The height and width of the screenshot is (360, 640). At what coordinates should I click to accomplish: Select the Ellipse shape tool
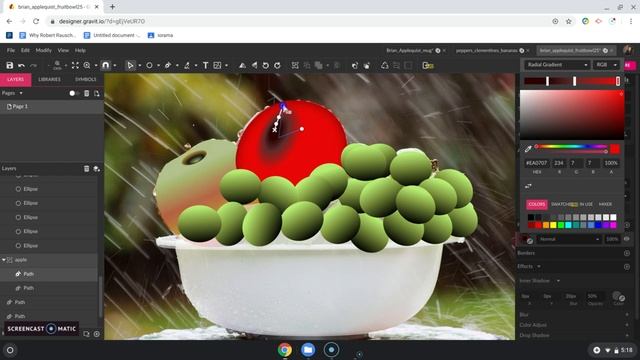coord(149,65)
